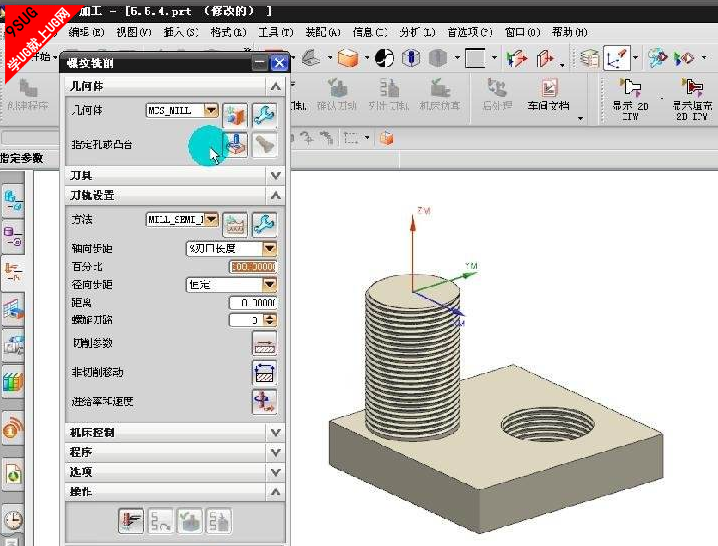Replay the tool path

[x=160, y=521]
